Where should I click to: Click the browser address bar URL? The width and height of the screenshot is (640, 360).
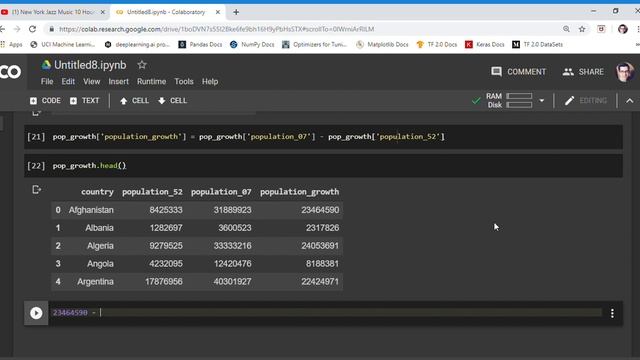click(216, 29)
